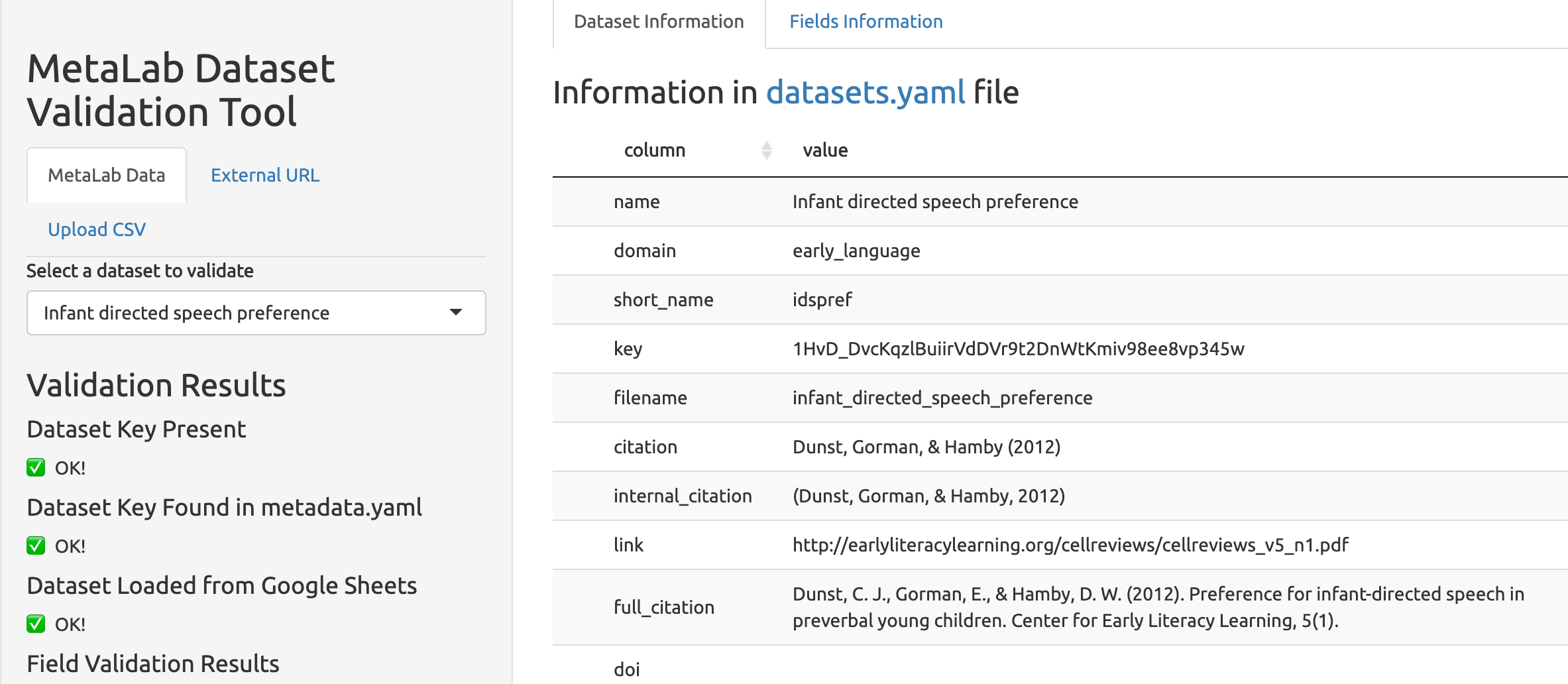The image size is (1568, 684).
Task: Open the dataset selection dropdown
Action: click(x=256, y=313)
